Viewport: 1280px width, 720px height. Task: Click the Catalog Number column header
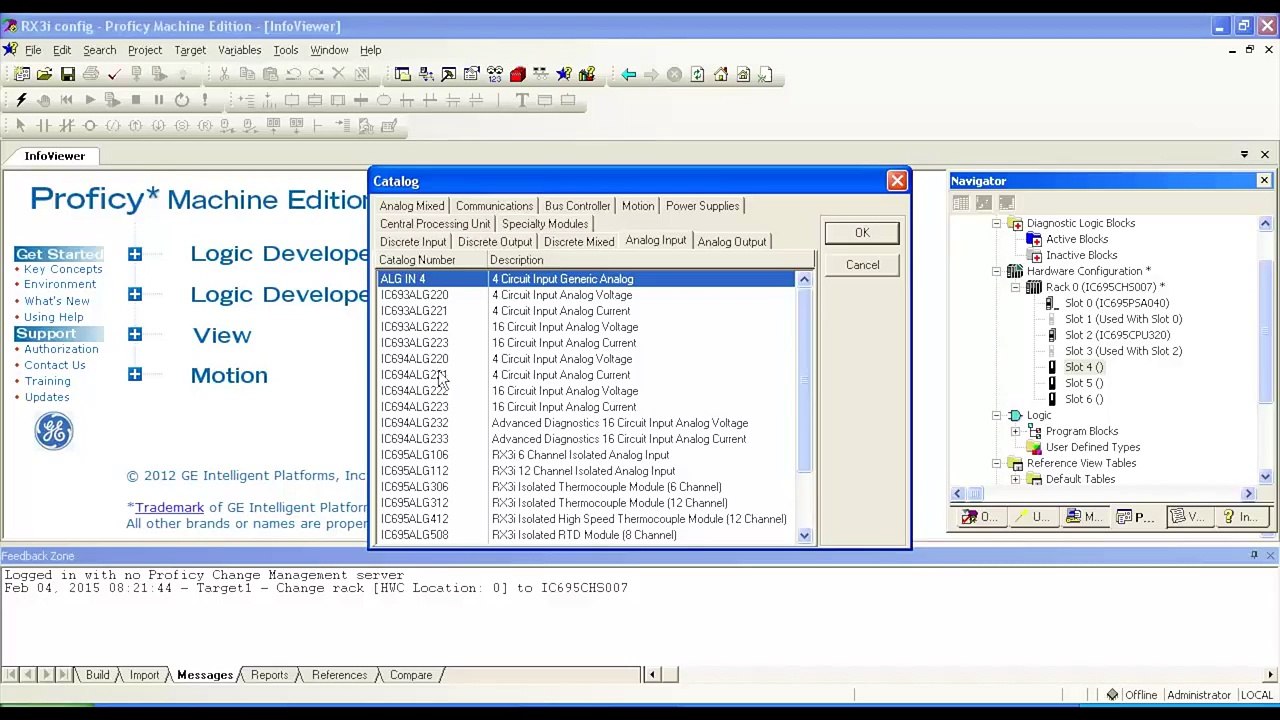tap(431, 260)
